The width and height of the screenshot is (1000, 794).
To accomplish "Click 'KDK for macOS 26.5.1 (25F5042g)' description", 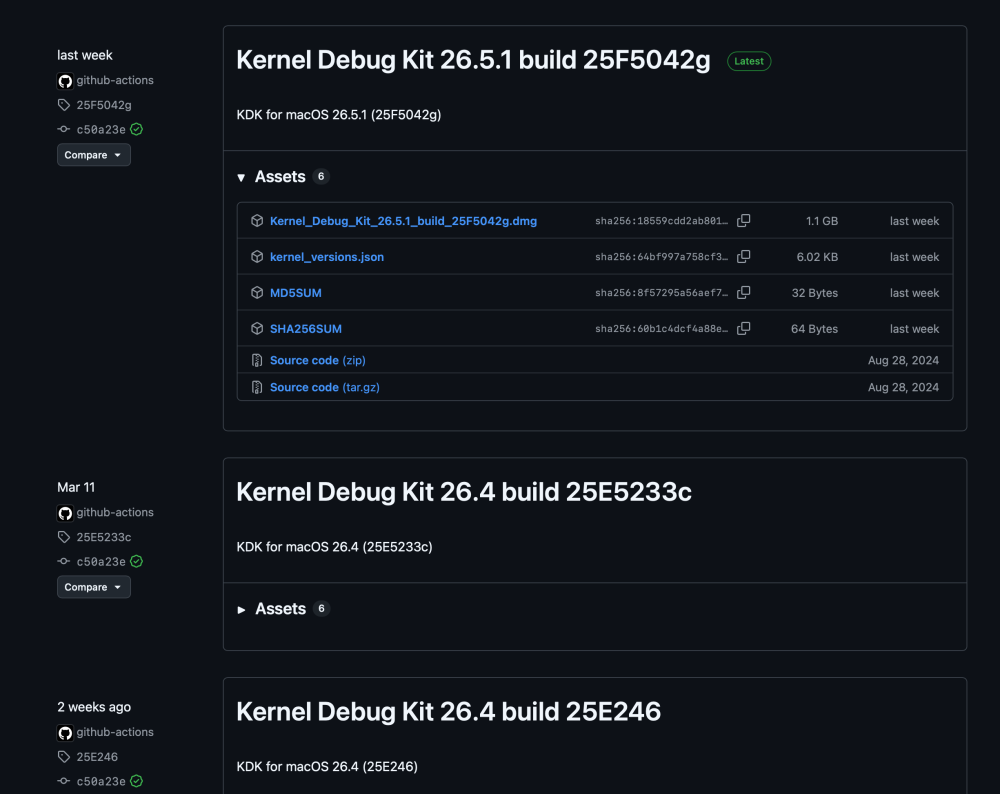I will pyautogui.click(x=339, y=115).
